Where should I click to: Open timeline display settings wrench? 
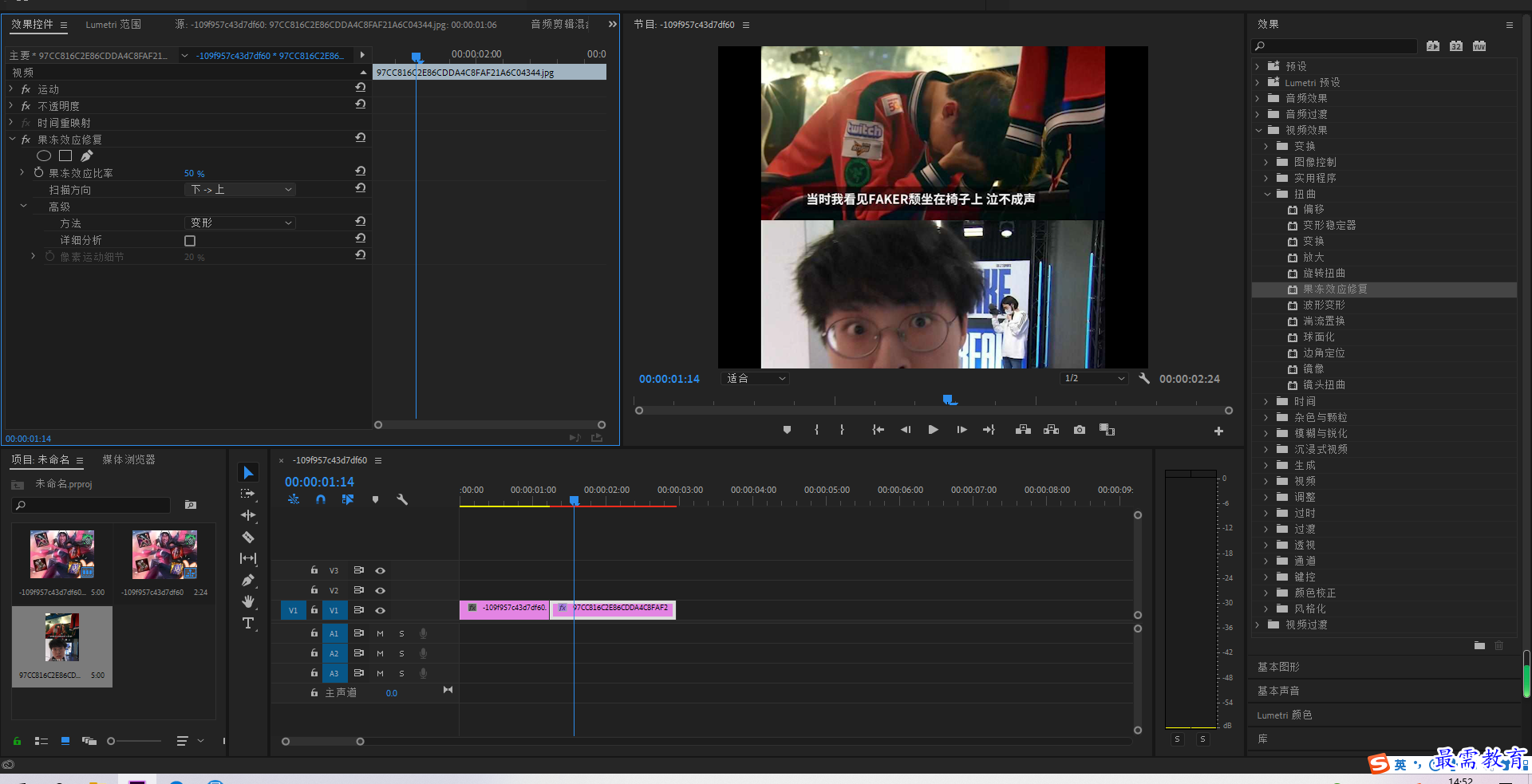pos(402,500)
